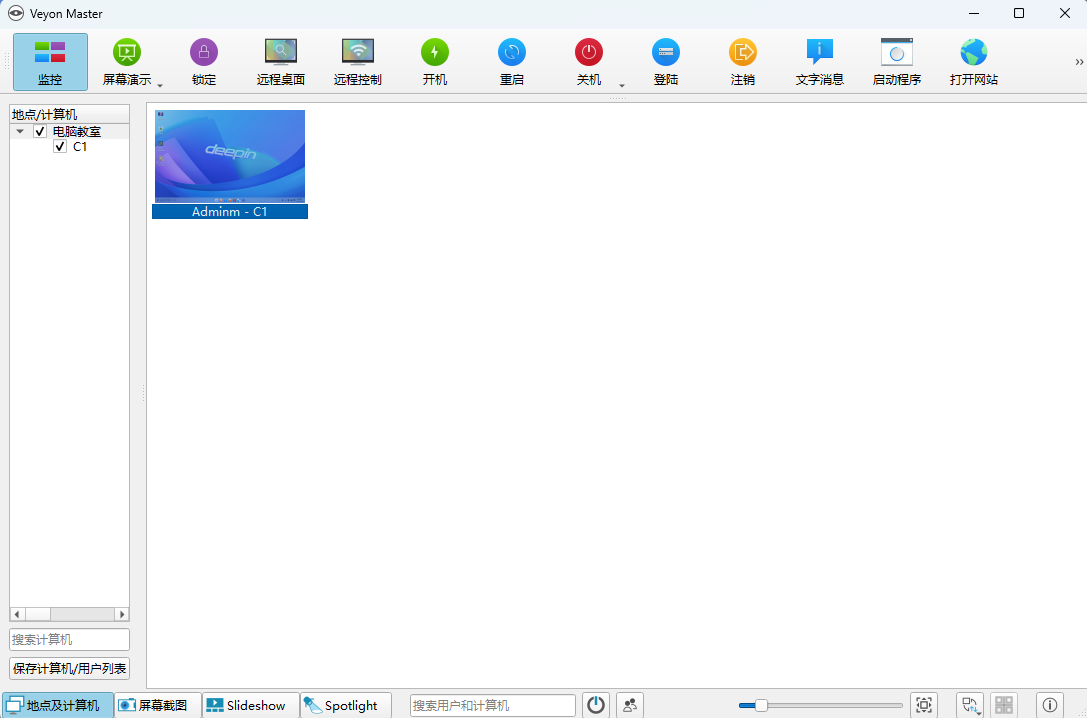The width and height of the screenshot is (1087, 718).
Task: Open the 屏幕截图 screenshots panel
Action: point(158,706)
